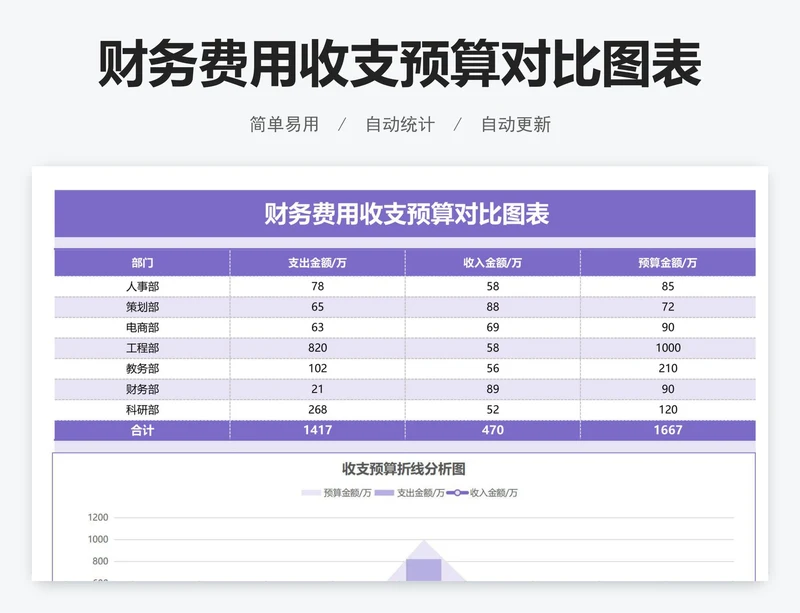Click the subtitle text 自动统计
Screen dimensions: 800x613
click(400, 124)
